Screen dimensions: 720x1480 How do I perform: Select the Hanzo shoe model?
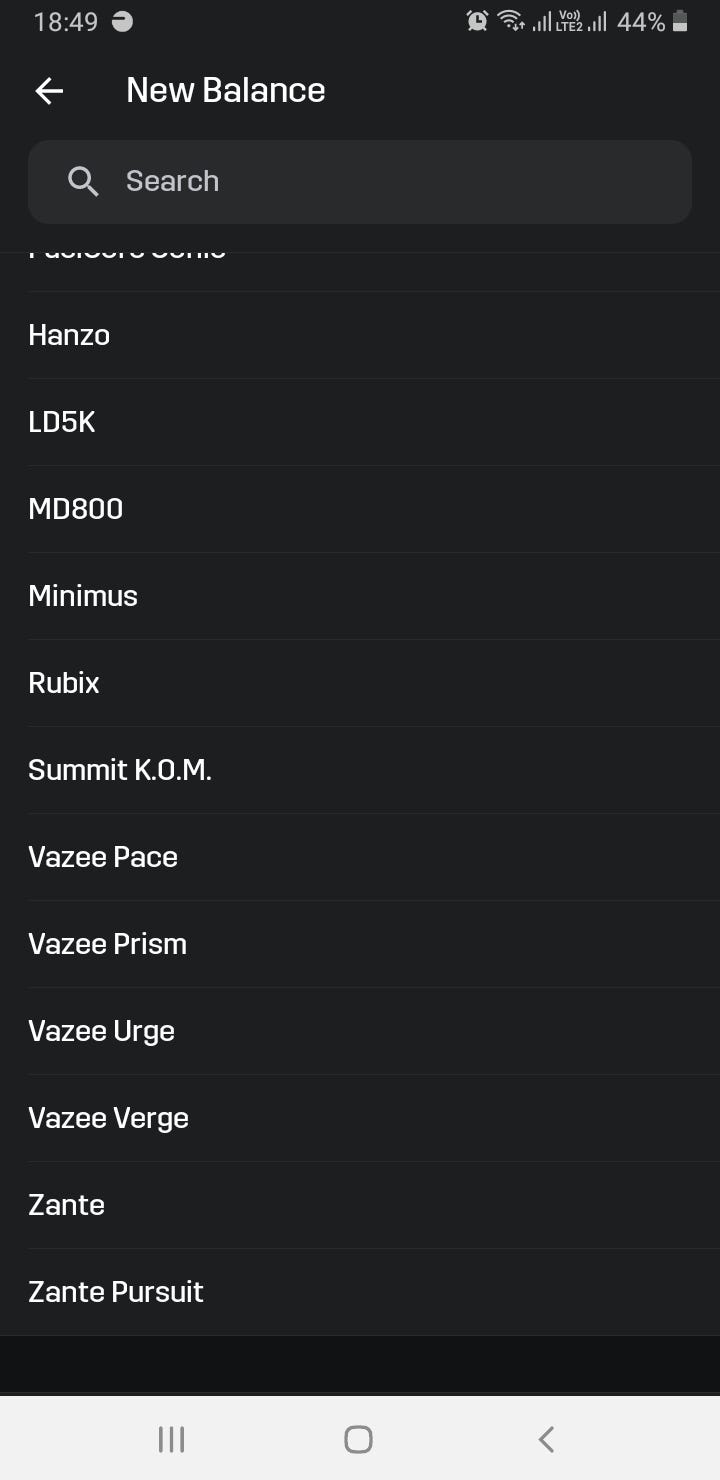[360, 335]
